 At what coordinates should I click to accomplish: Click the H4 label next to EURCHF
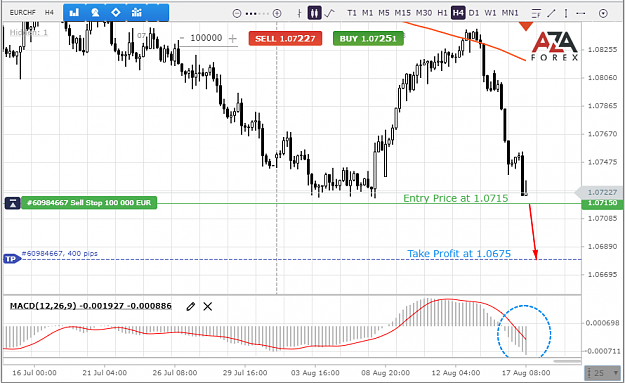[x=49, y=13]
